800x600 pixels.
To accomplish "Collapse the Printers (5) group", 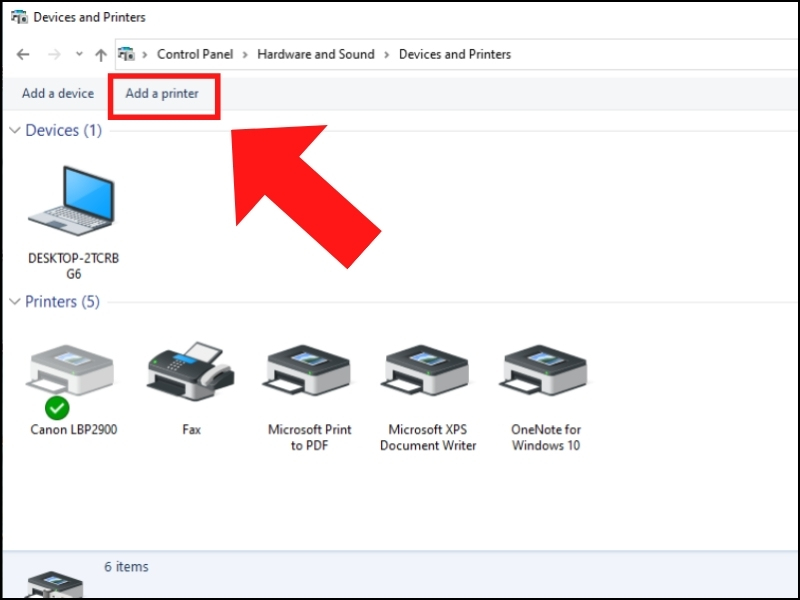I will click(x=15, y=302).
